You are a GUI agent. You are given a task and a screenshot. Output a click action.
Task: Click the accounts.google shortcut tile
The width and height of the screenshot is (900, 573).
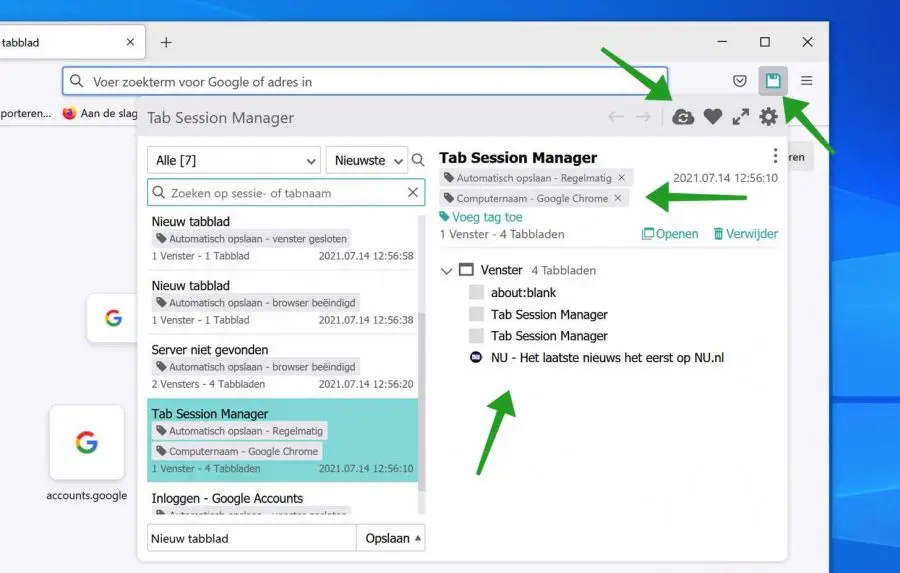tap(87, 442)
